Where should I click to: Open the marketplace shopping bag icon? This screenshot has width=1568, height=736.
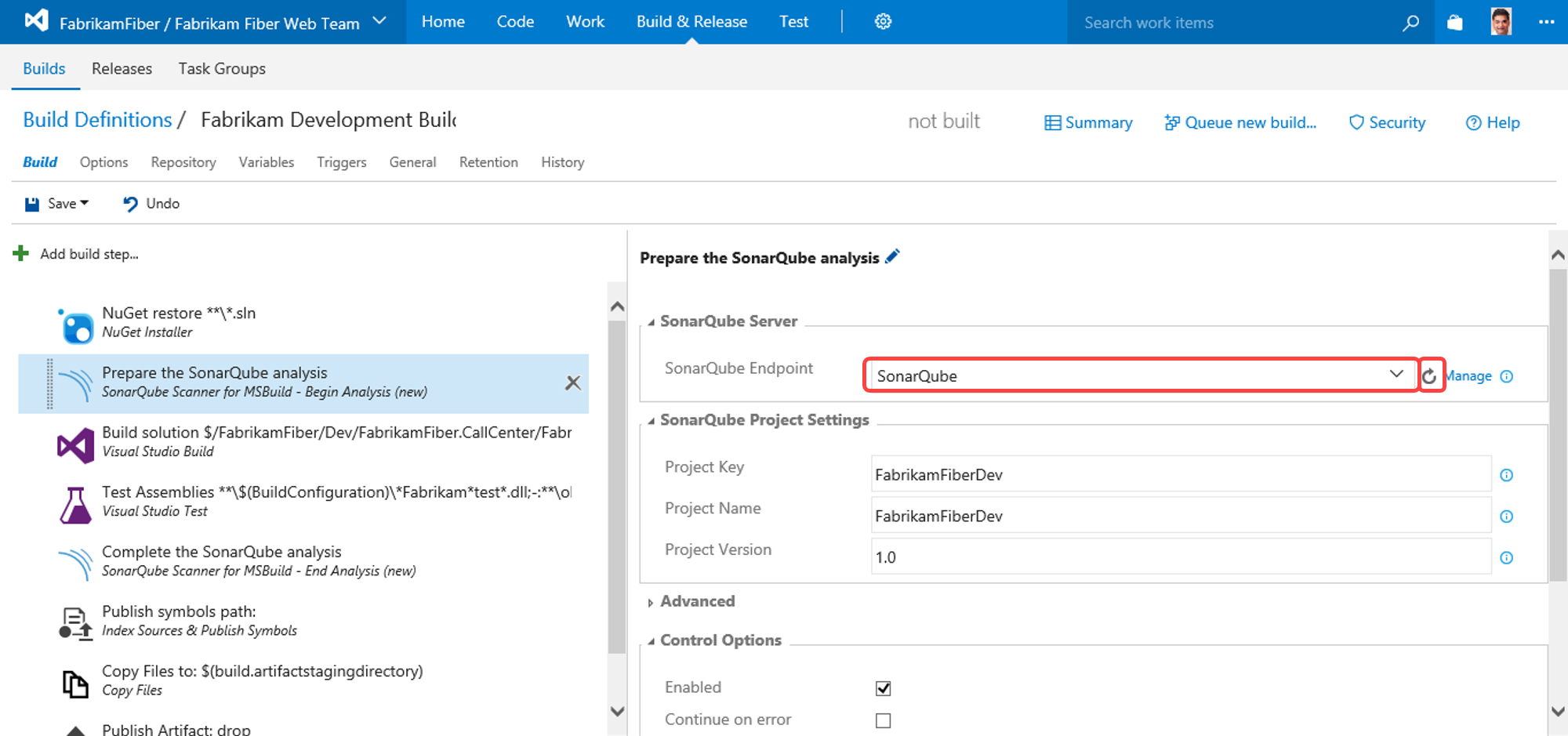(x=1455, y=23)
